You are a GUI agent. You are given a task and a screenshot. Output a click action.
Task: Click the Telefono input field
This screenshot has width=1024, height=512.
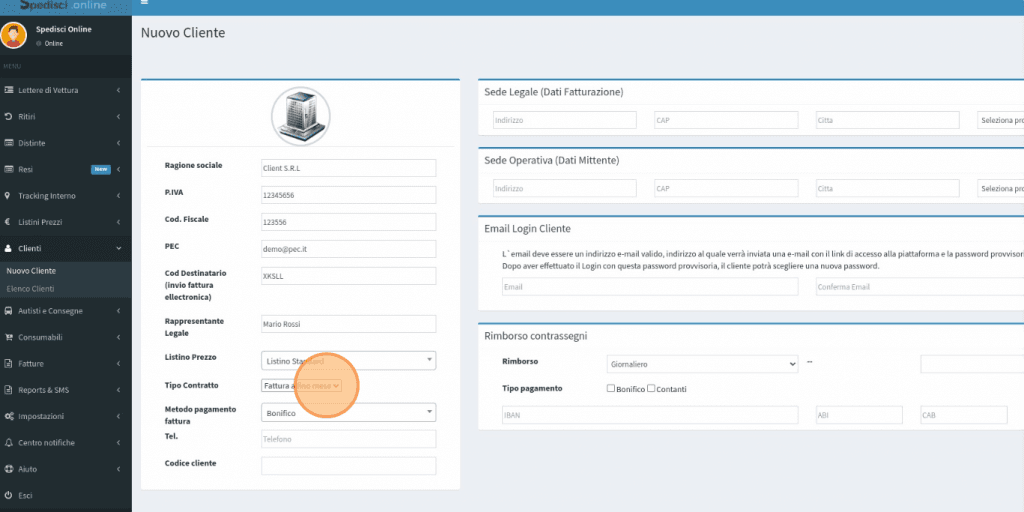[349, 439]
